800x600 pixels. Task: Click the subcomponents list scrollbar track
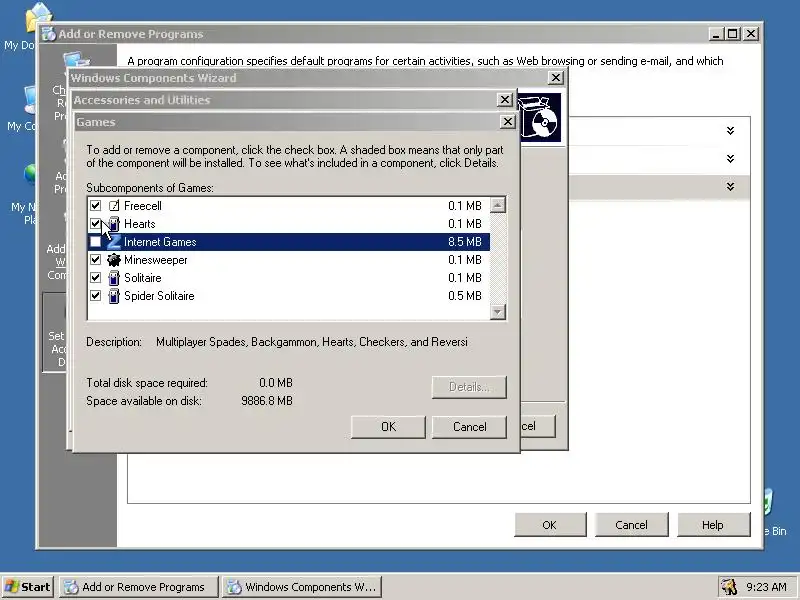(497, 259)
